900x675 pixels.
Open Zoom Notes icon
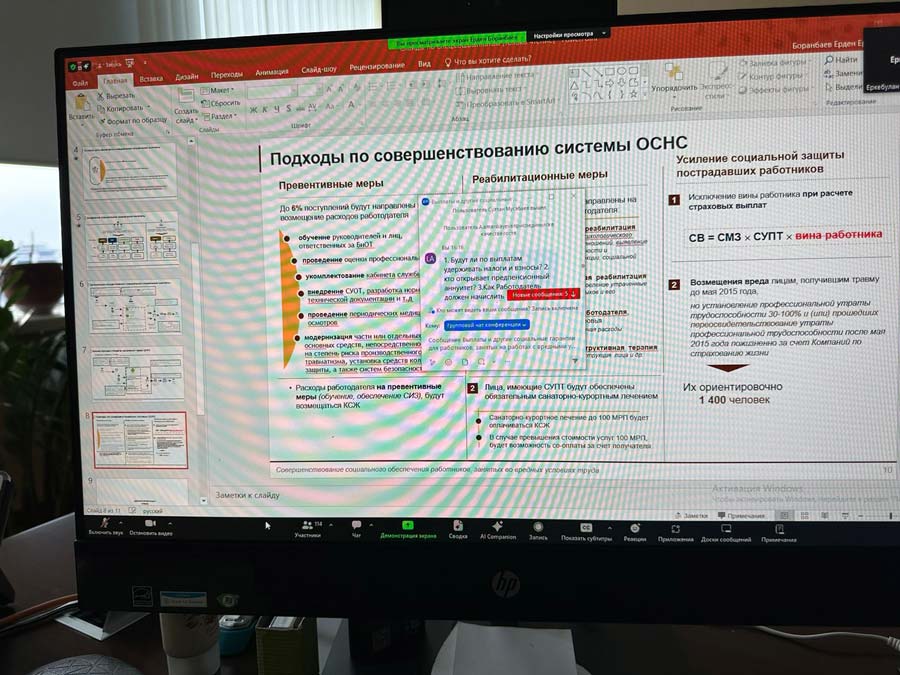coord(779,529)
